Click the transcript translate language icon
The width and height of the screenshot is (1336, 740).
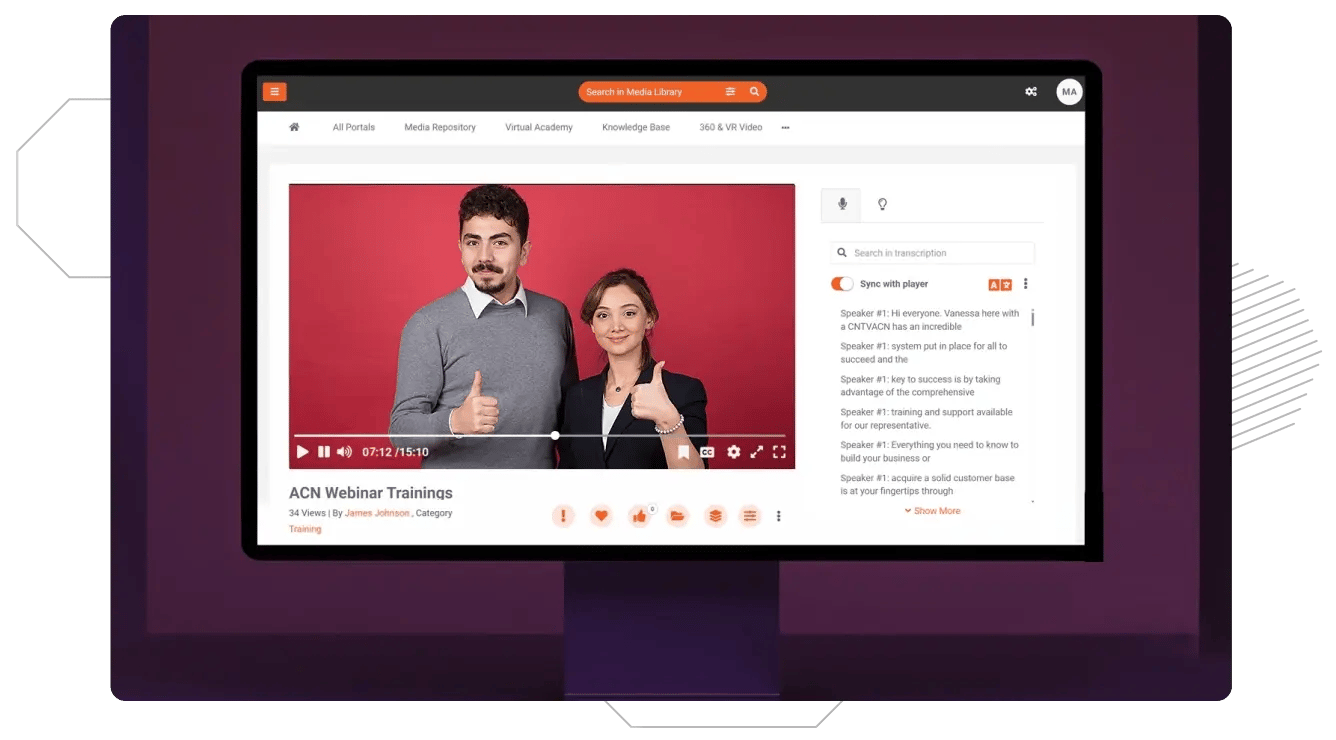pyautogui.click(x=999, y=285)
